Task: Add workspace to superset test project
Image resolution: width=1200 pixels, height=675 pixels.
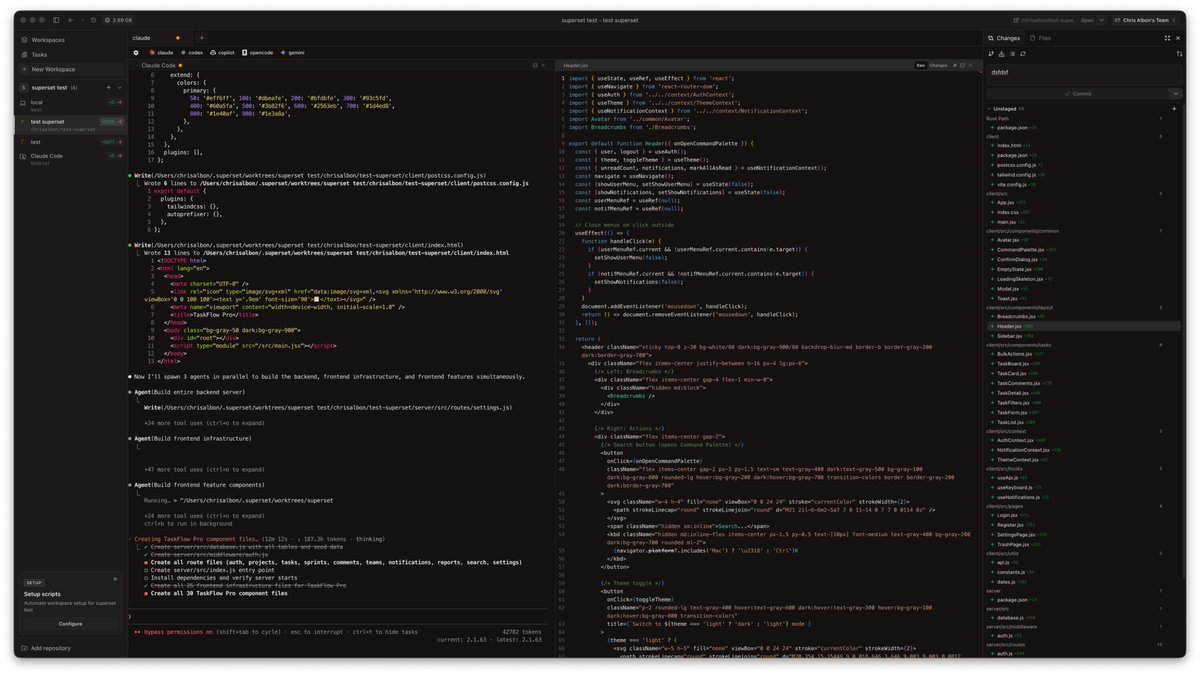Action: point(108,88)
